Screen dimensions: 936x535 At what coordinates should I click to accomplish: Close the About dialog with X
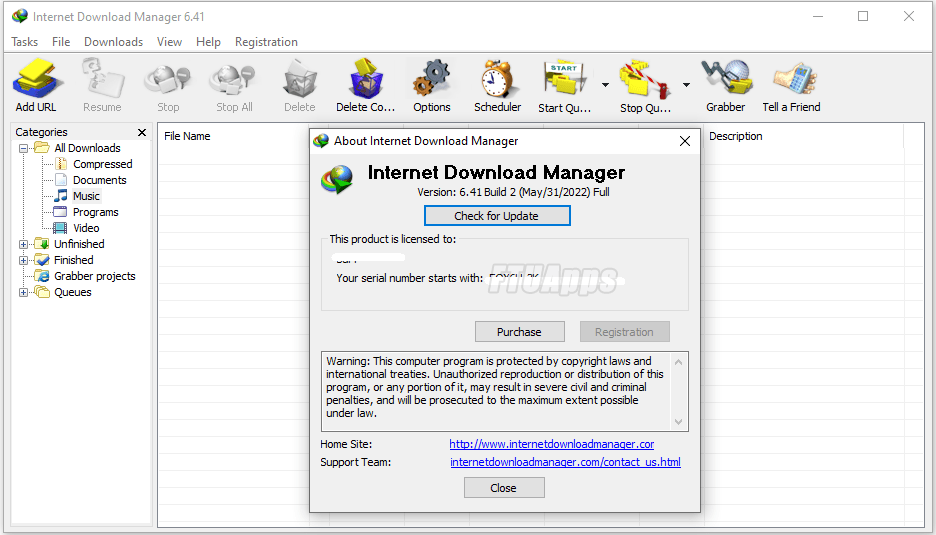pyautogui.click(x=685, y=141)
